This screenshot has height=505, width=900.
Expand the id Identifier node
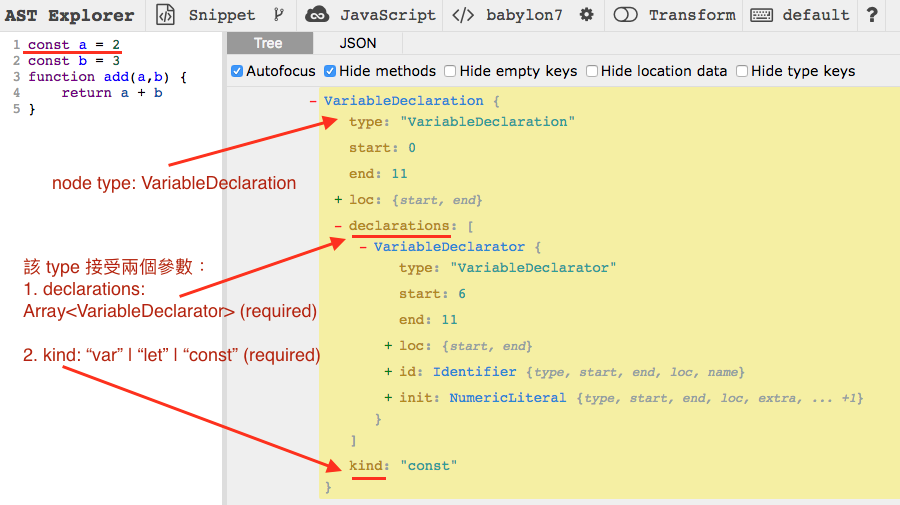click(x=389, y=372)
